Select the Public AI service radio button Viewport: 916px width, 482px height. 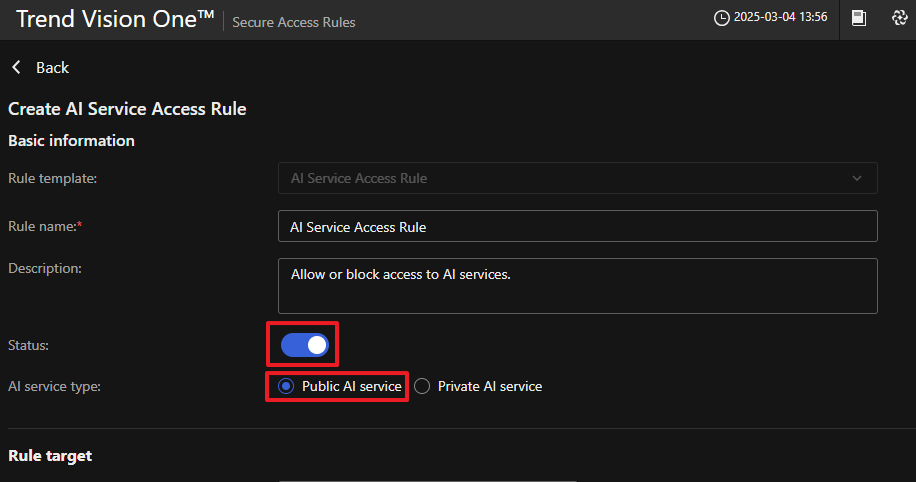286,386
